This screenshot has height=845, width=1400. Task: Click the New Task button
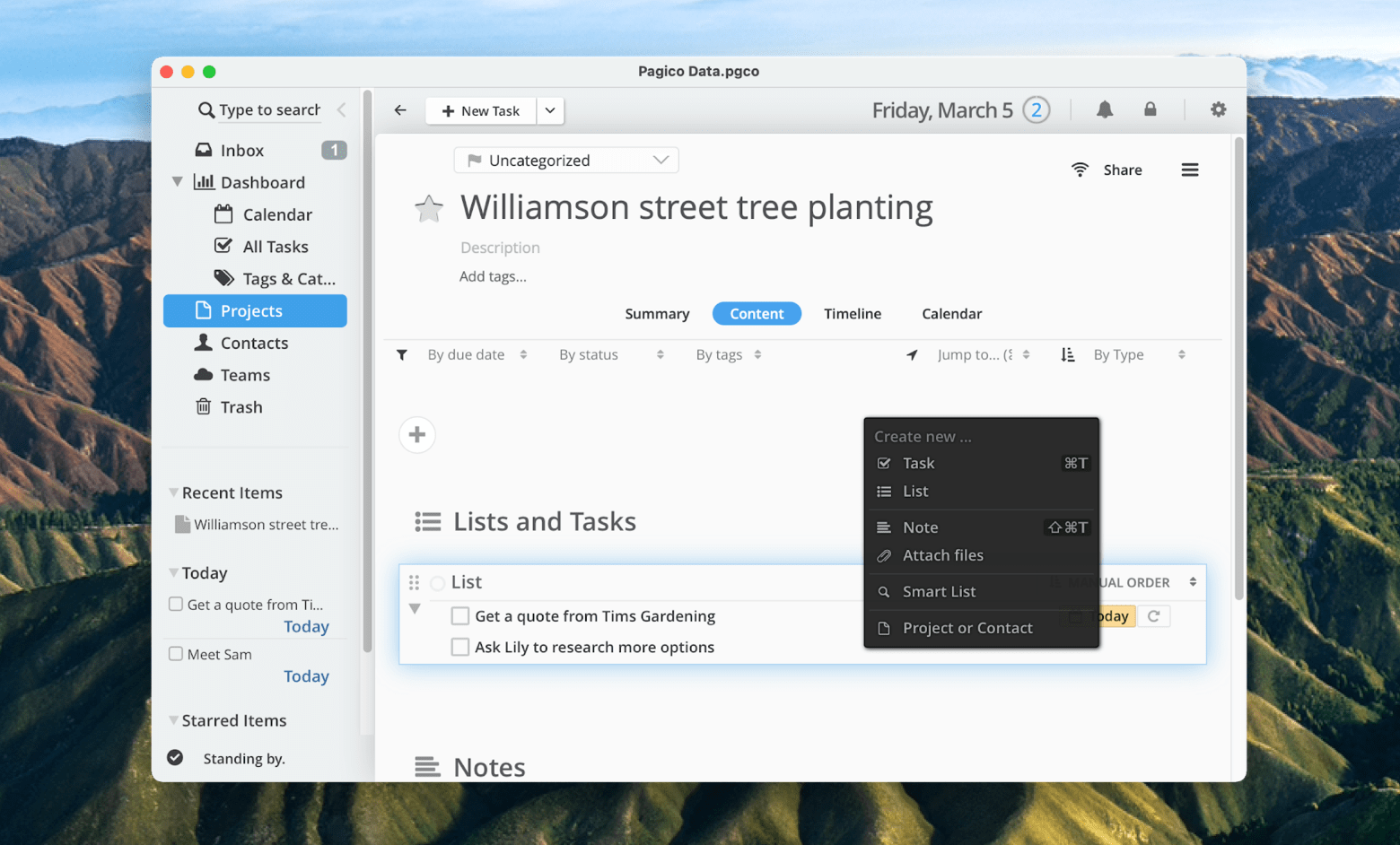[481, 110]
